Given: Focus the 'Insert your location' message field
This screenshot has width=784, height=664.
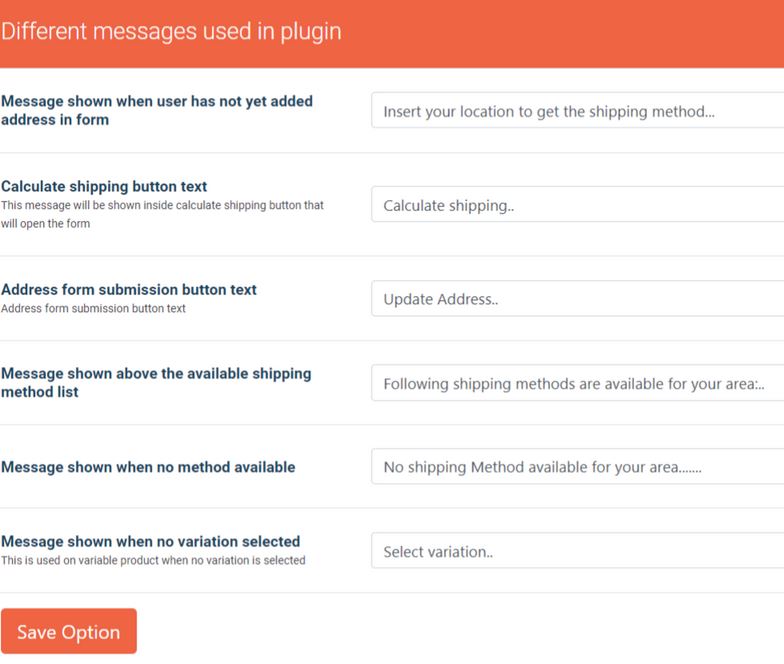Looking at the screenshot, I should pos(578,110).
